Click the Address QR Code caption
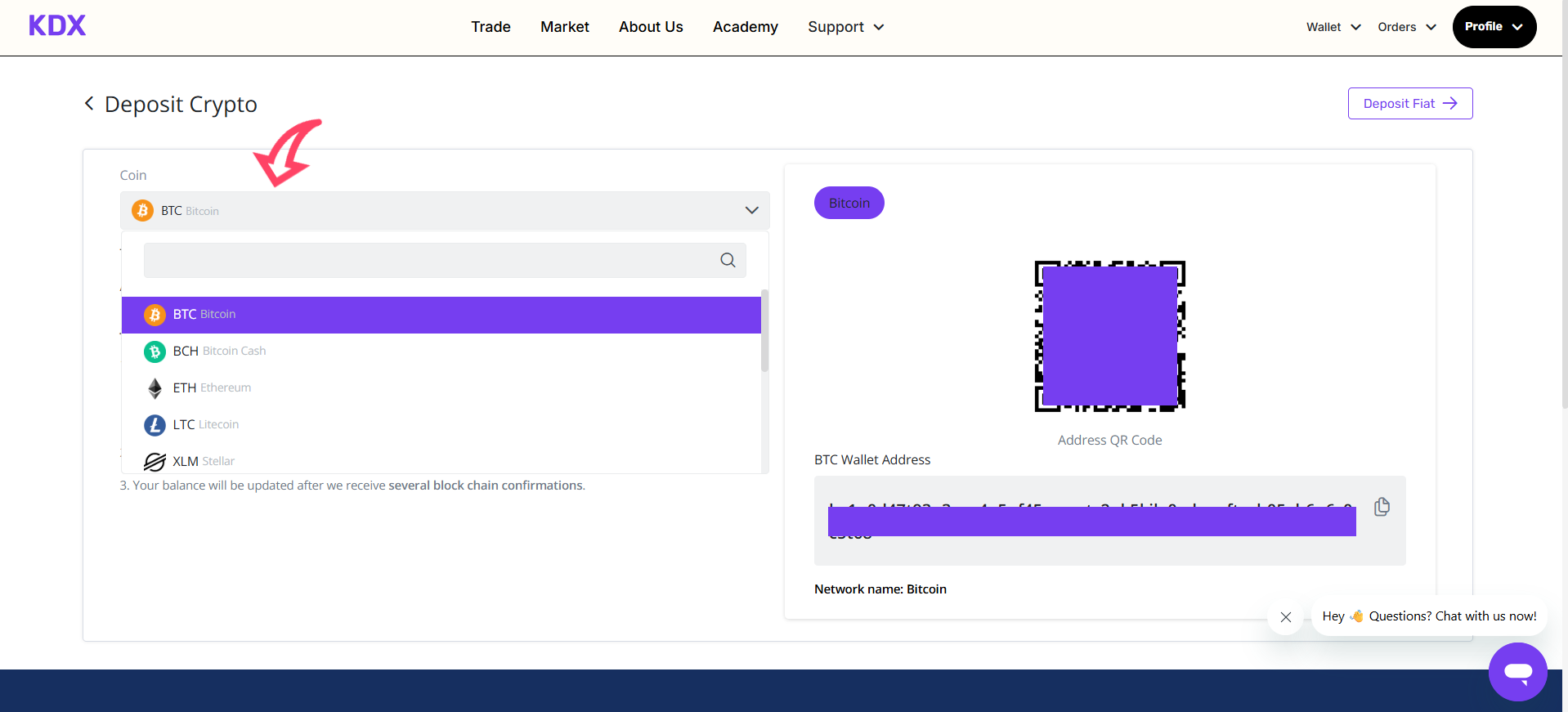Screen dimensions: 1568x712 tap(1109, 440)
